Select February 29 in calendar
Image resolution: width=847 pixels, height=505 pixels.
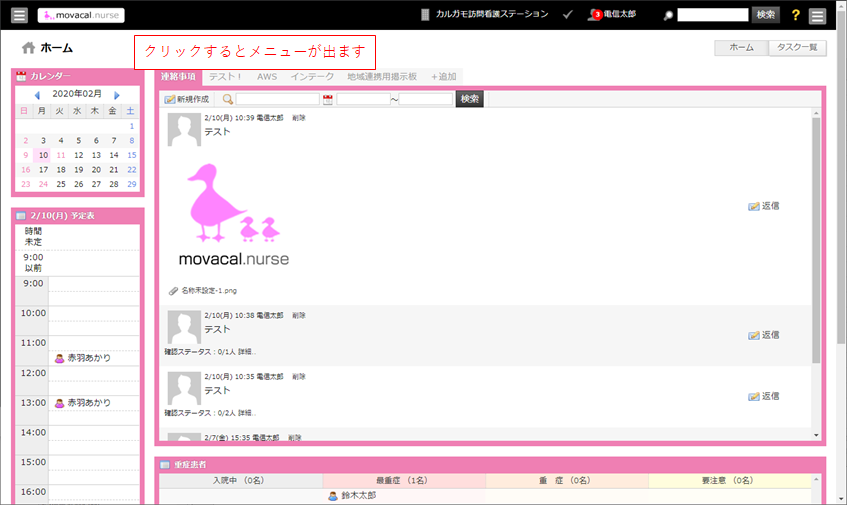click(131, 184)
